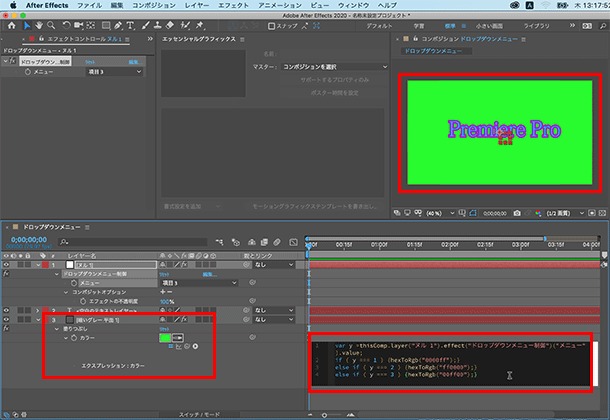The width and height of the screenshot is (610, 420).
Task: Toggle Draft 3D icon in timeline
Action: tap(236, 242)
